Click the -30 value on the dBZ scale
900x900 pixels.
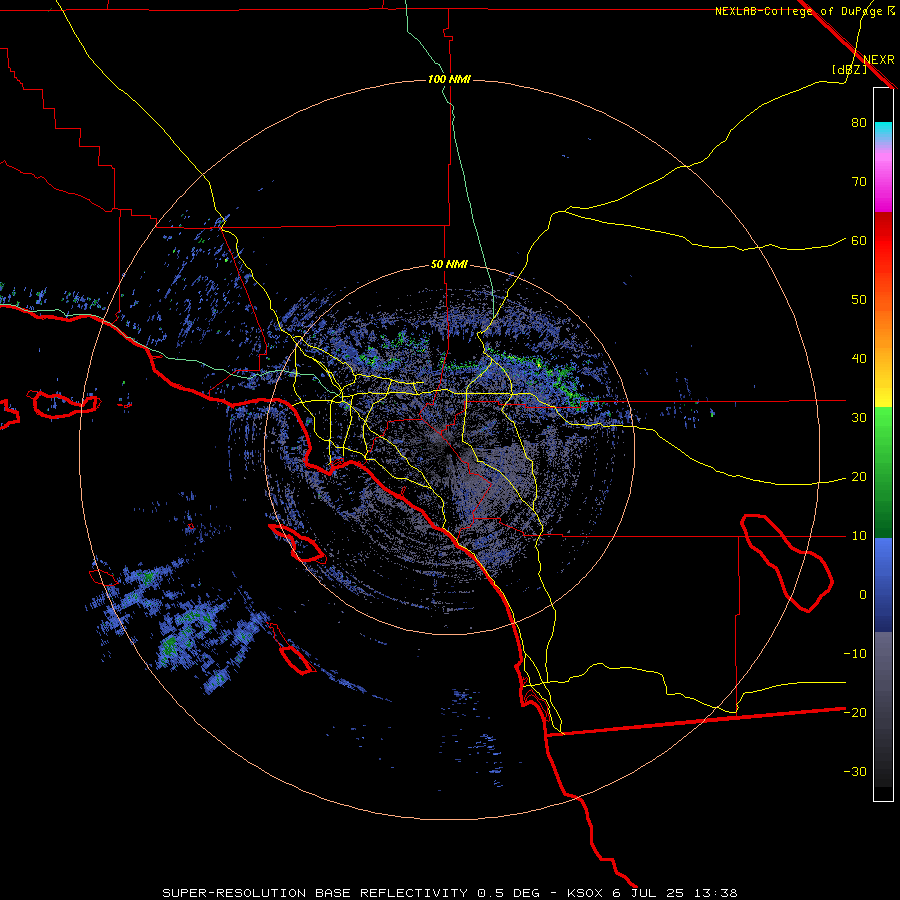855,771
